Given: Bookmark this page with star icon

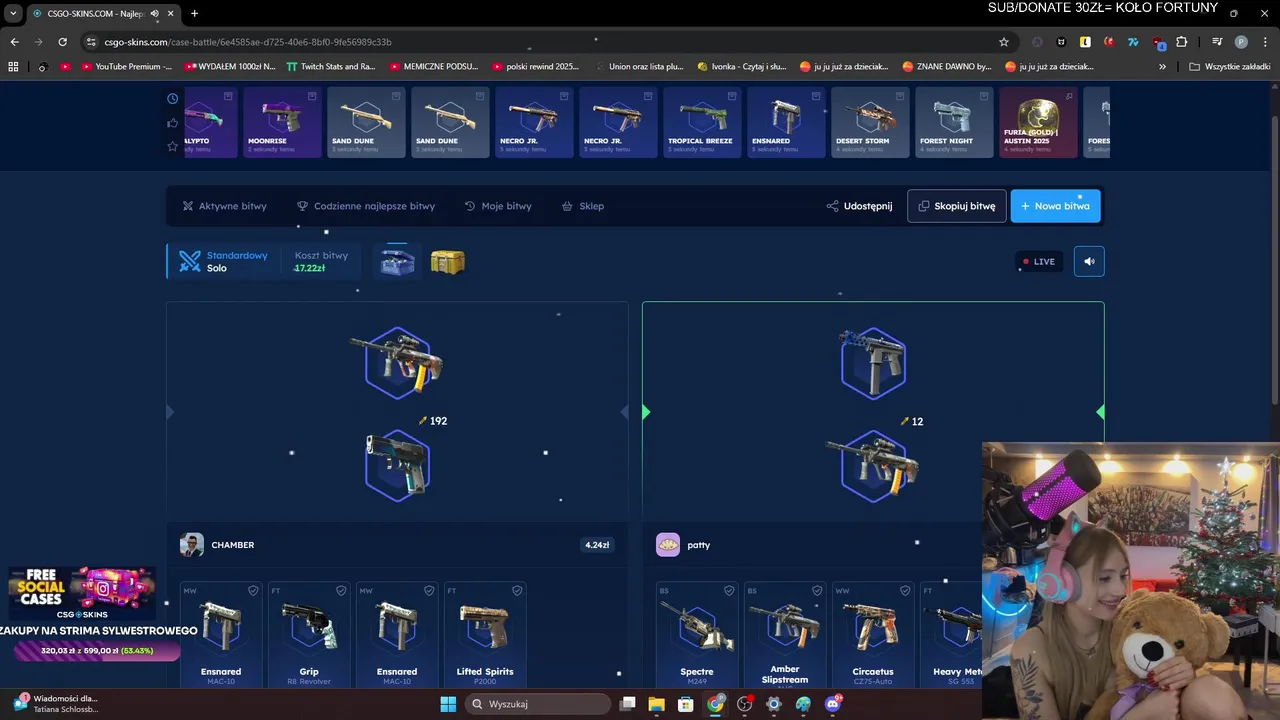Looking at the screenshot, I should click(1004, 42).
